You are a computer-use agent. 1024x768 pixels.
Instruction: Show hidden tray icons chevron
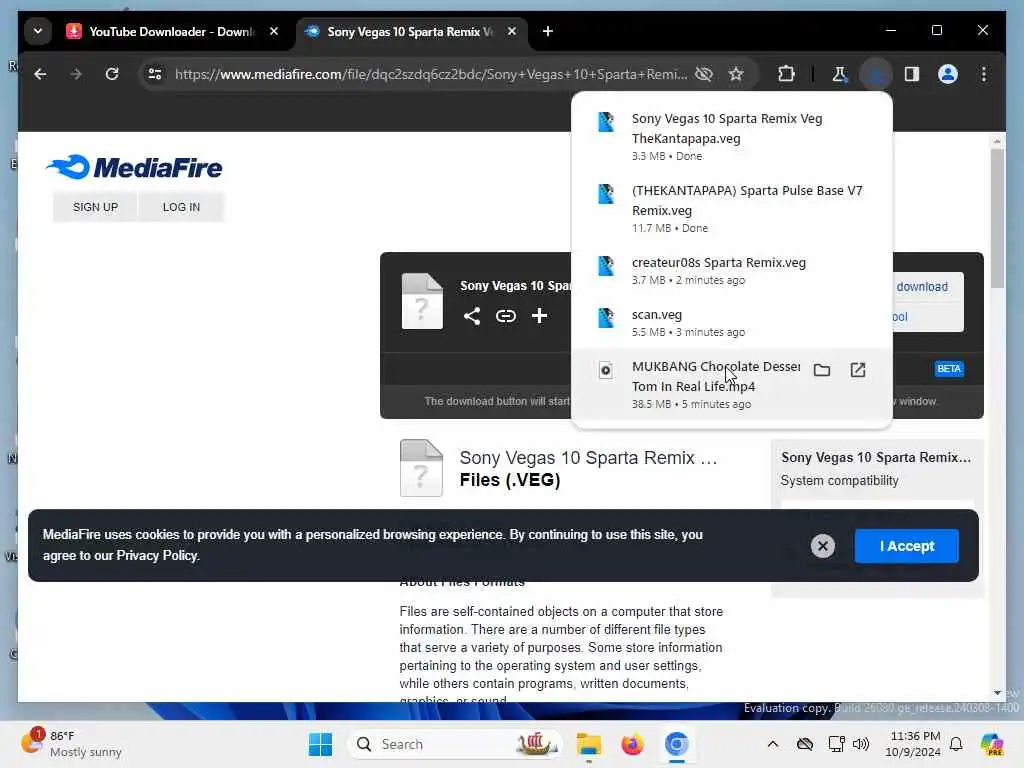tap(773, 744)
